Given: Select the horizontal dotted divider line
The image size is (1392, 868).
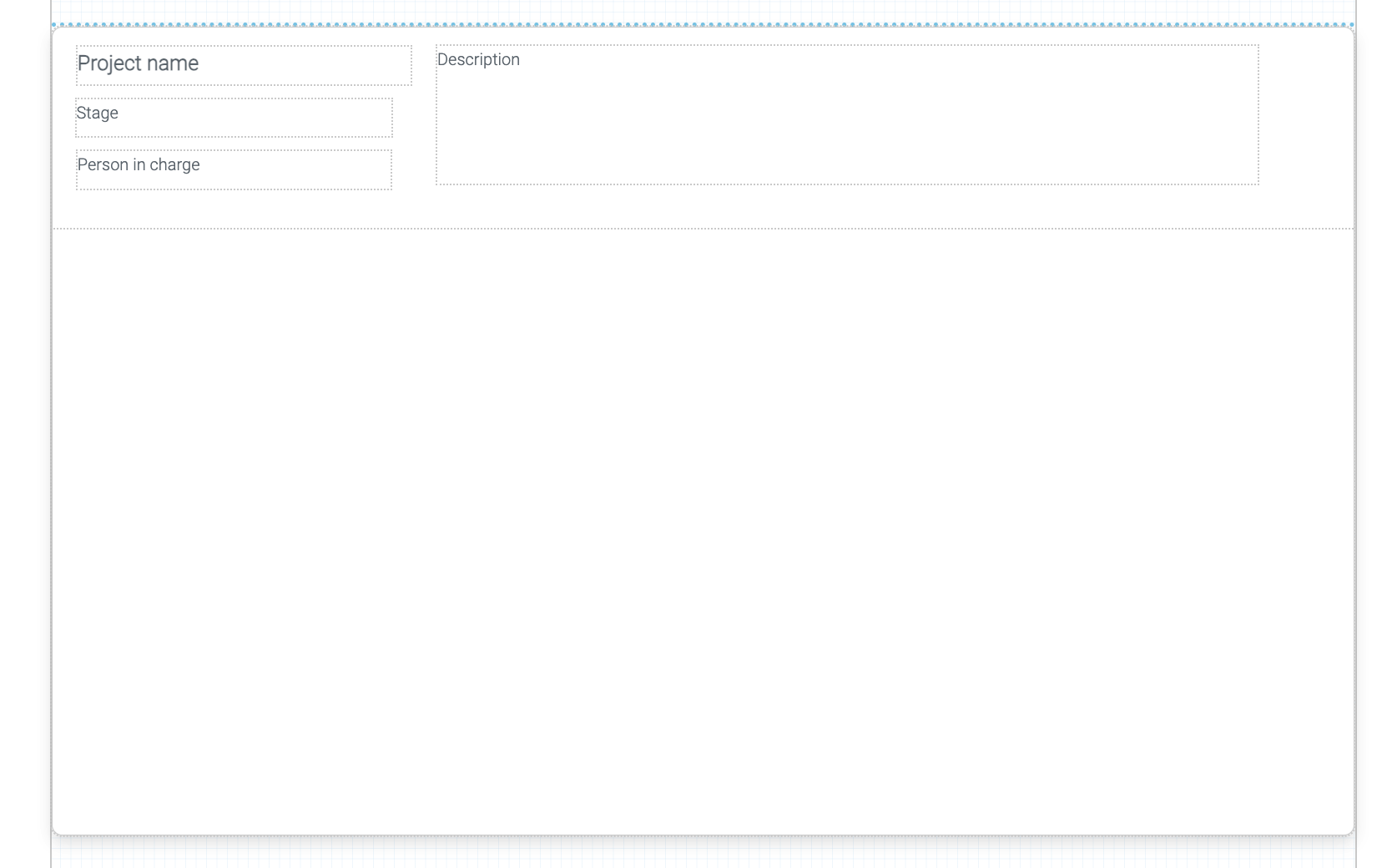Looking at the screenshot, I should coord(703,229).
